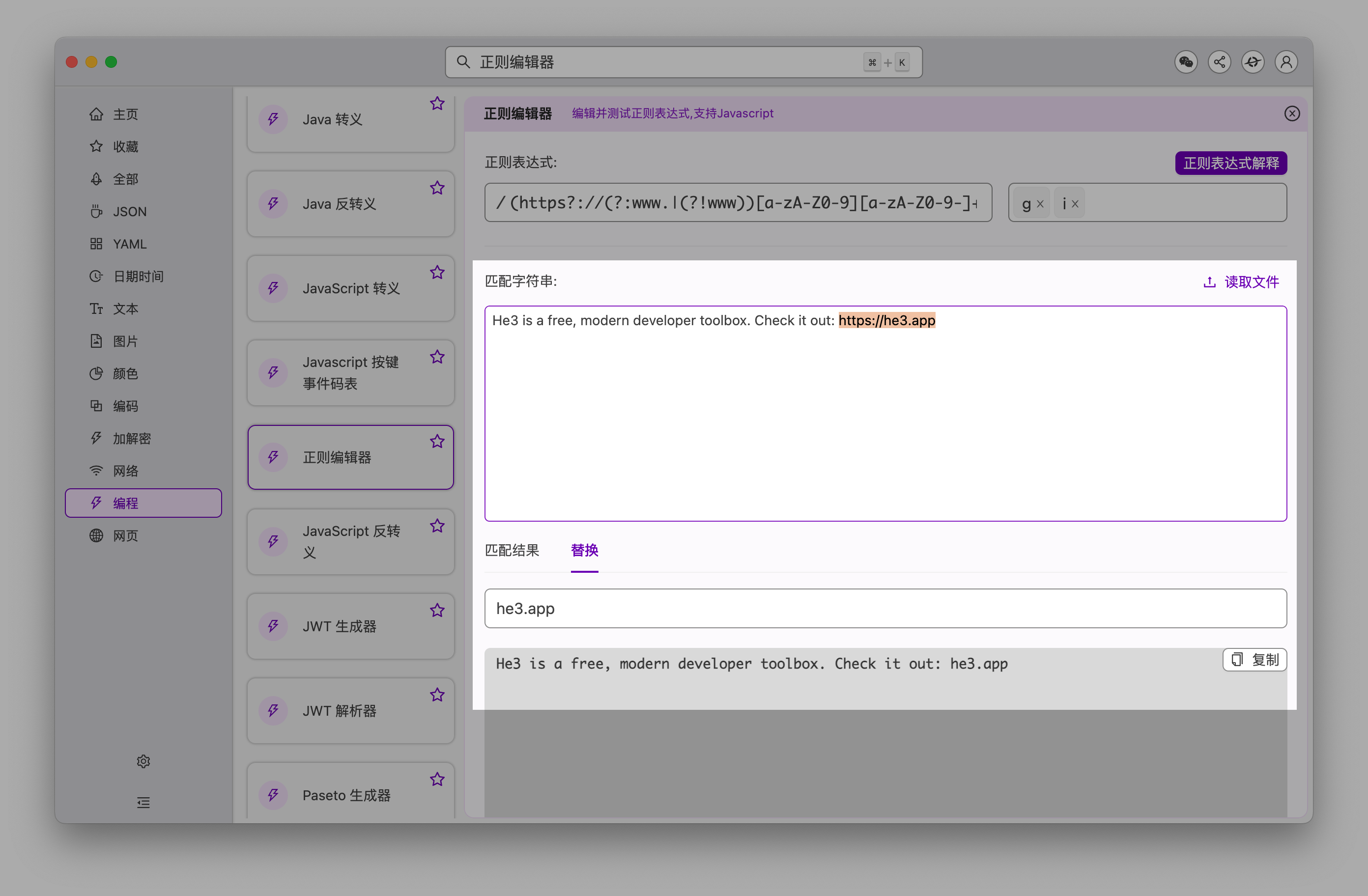Star the JavaScript 转义 card
The image size is (1368, 896).
(x=437, y=273)
